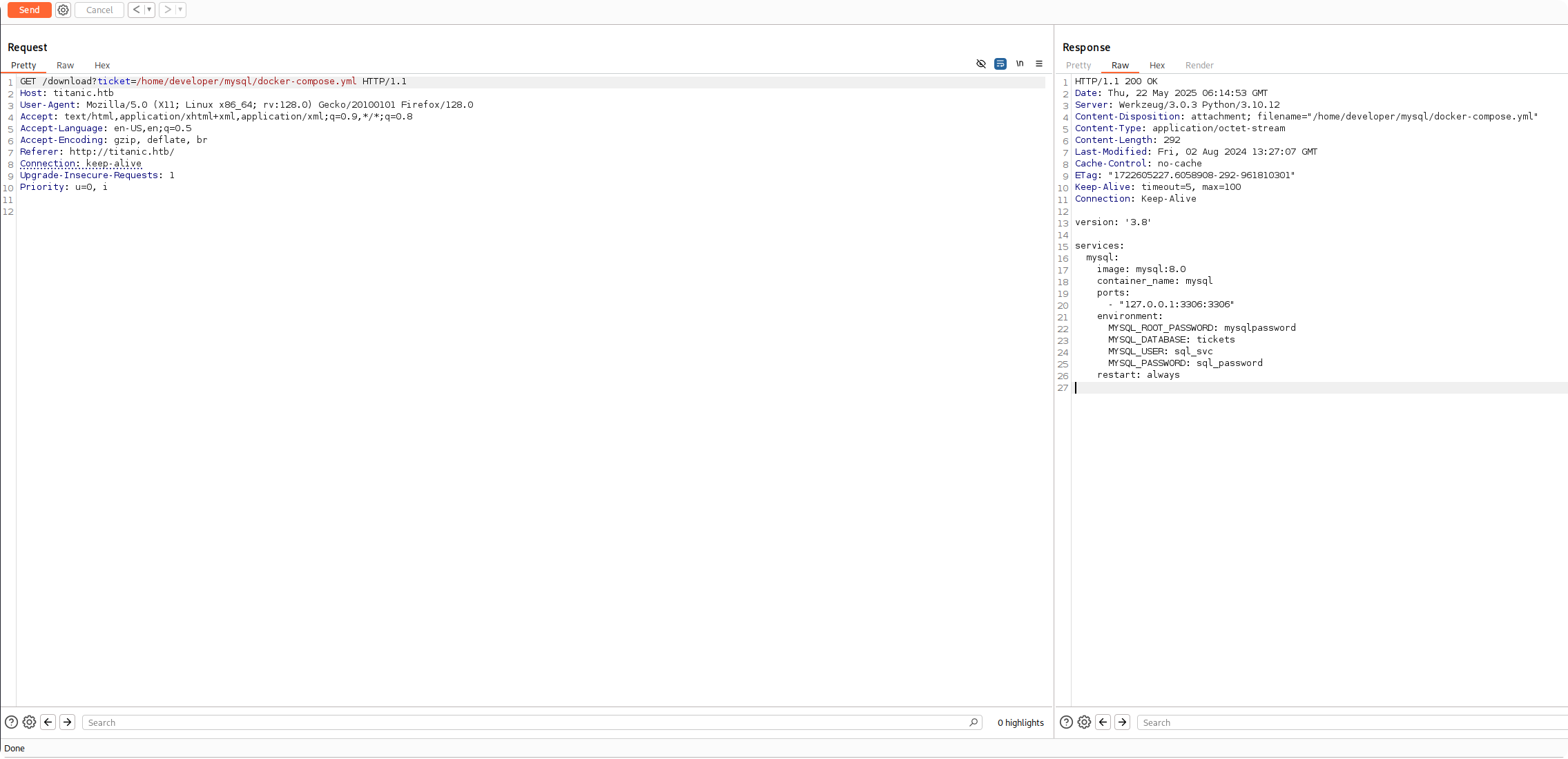1568x759 pixels.
Task: Open help icon under request pane
Action: coord(11,722)
